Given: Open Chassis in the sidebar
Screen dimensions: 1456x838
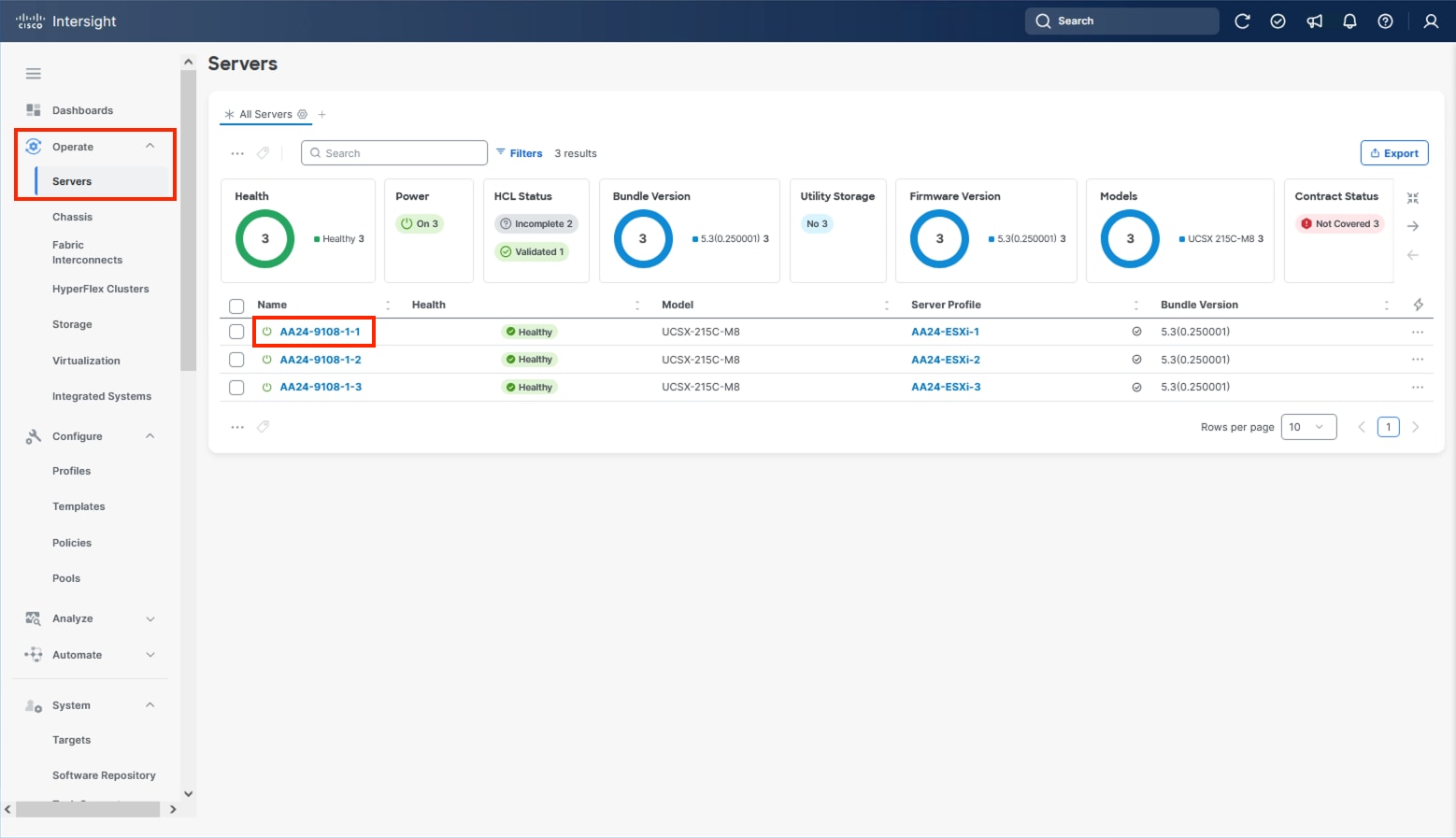Looking at the screenshot, I should [72, 217].
